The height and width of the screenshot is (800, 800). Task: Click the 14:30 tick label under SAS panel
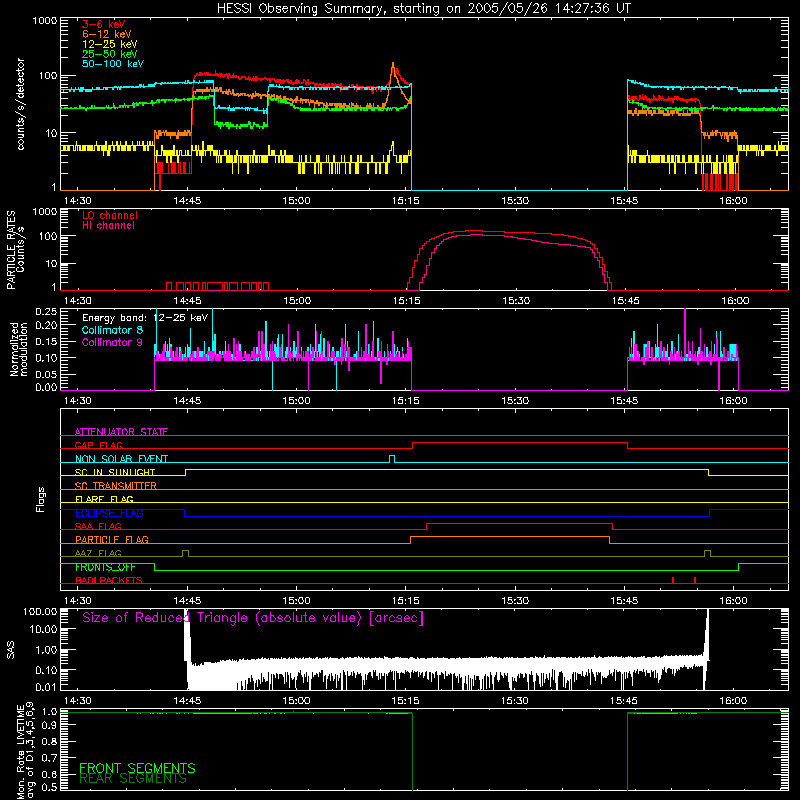tap(78, 701)
